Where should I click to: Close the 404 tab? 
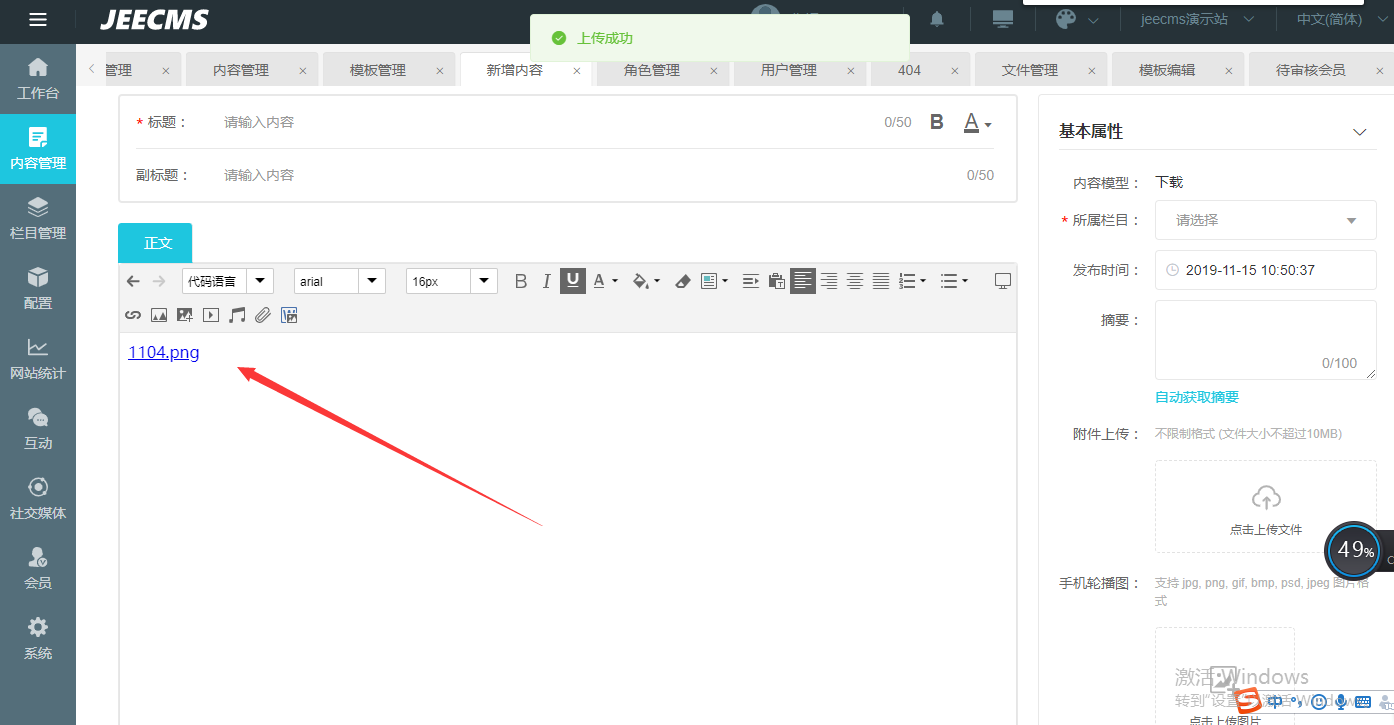[954, 71]
